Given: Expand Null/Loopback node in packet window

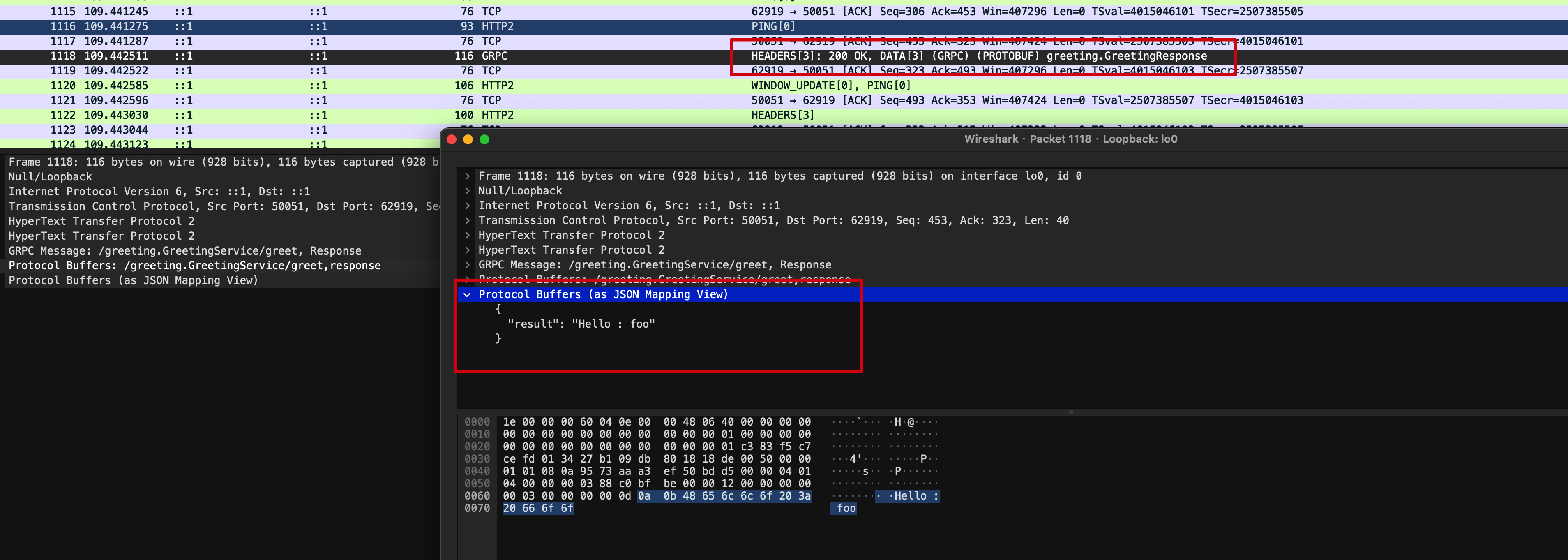Looking at the screenshot, I should coord(467,191).
